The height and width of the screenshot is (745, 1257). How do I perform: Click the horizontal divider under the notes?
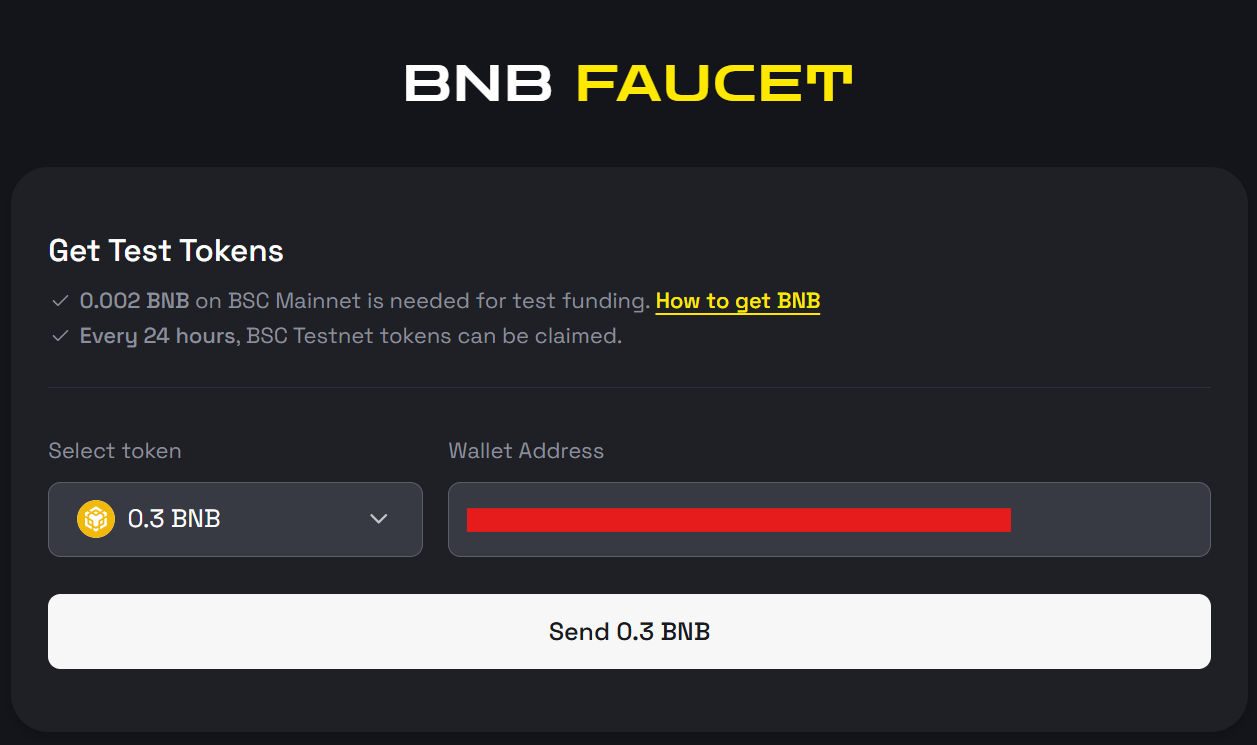click(x=629, y=387)
